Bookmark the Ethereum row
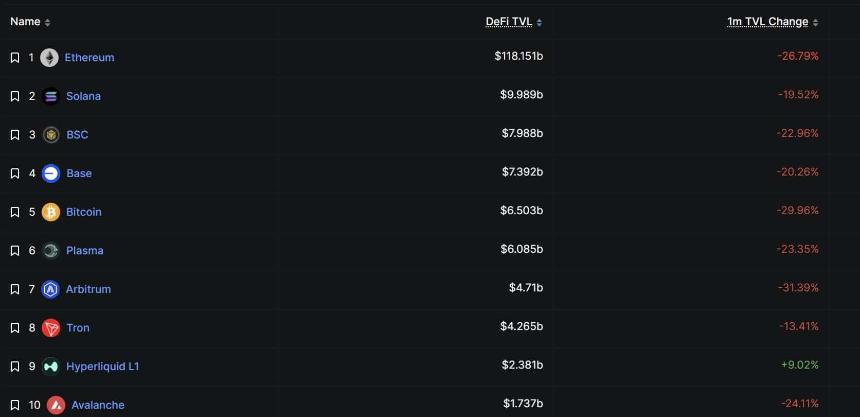The height and width of the screenshot is (417, 860). pos(15,58)
